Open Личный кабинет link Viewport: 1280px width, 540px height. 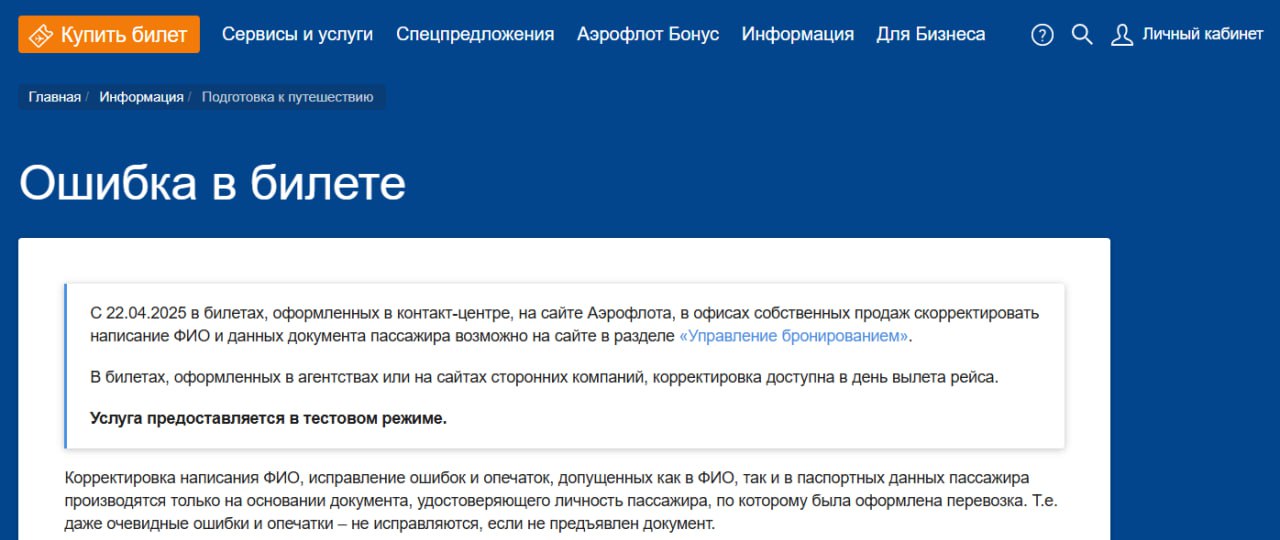pos(1203,34)
